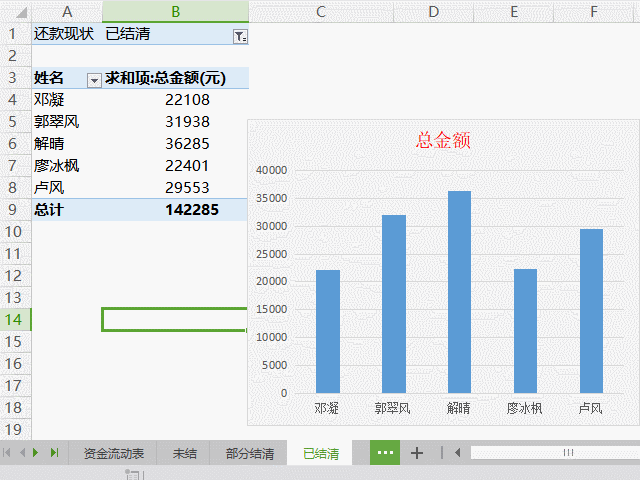The width and height of the screenshot is (640, 480).
Task: Show more sheets with the green ellipsis button
Action: pos(385,452)
